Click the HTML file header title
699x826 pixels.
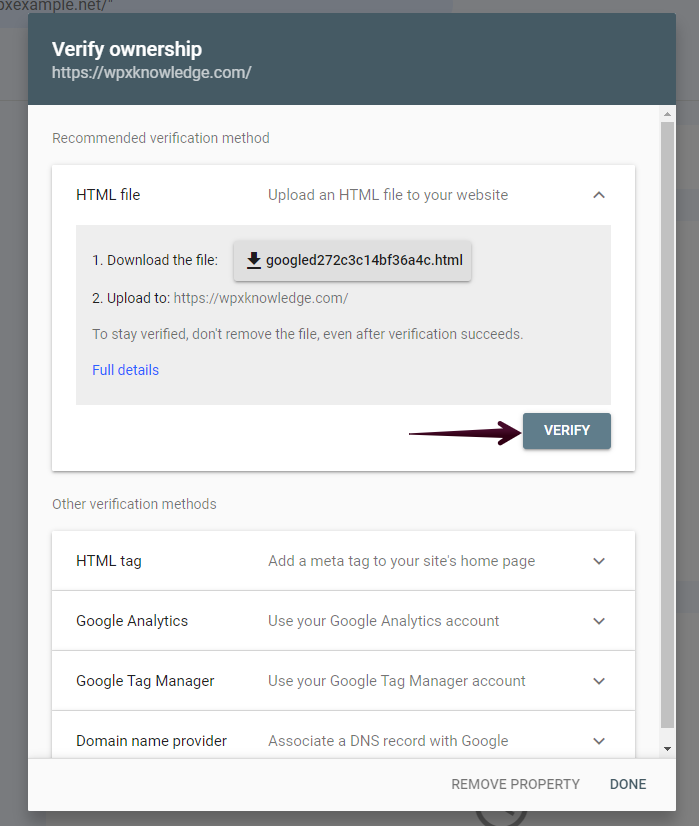coord(108,195)
